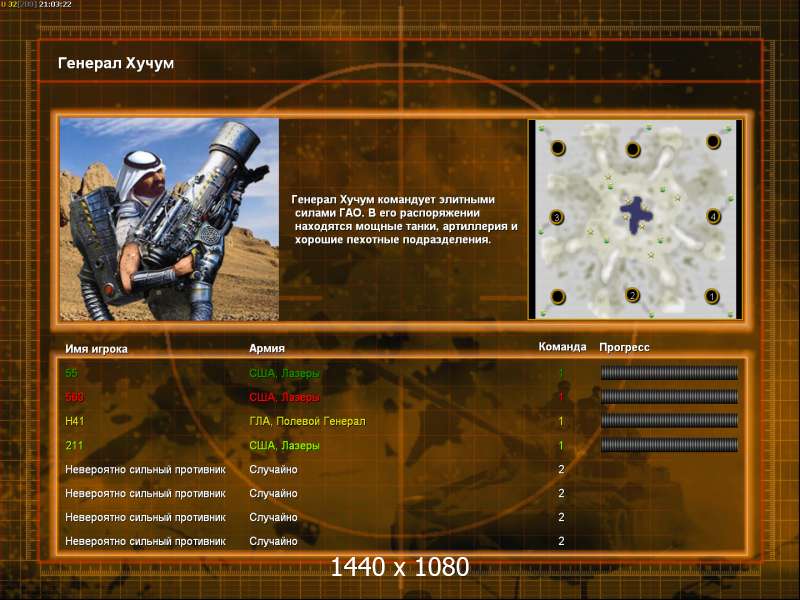Click start position marker numbered 1 on map
This screenshot has height=600, width=800.
point(712,296)
